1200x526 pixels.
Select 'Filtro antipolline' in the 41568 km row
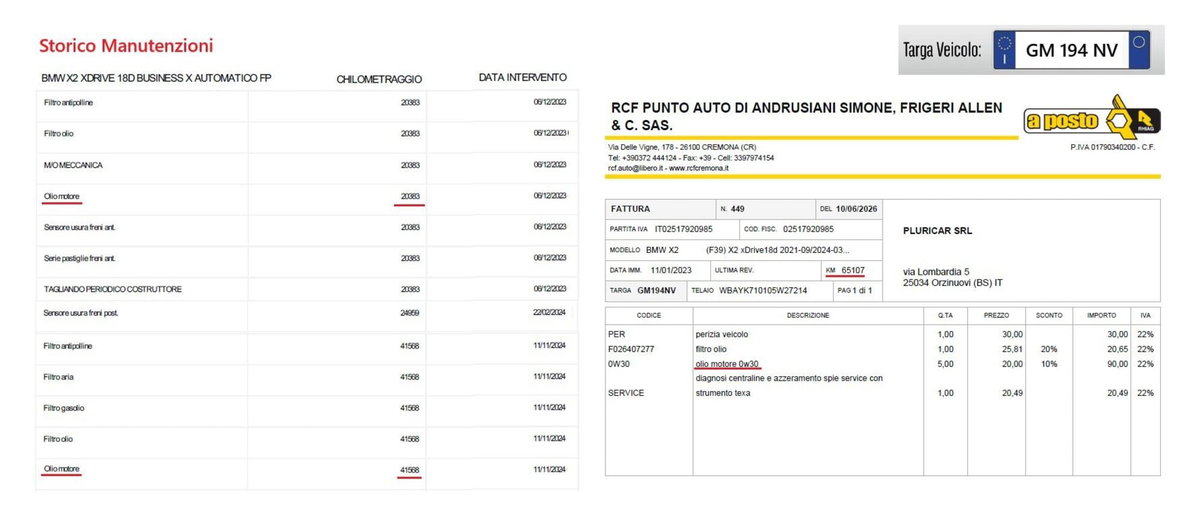[69, 346]
